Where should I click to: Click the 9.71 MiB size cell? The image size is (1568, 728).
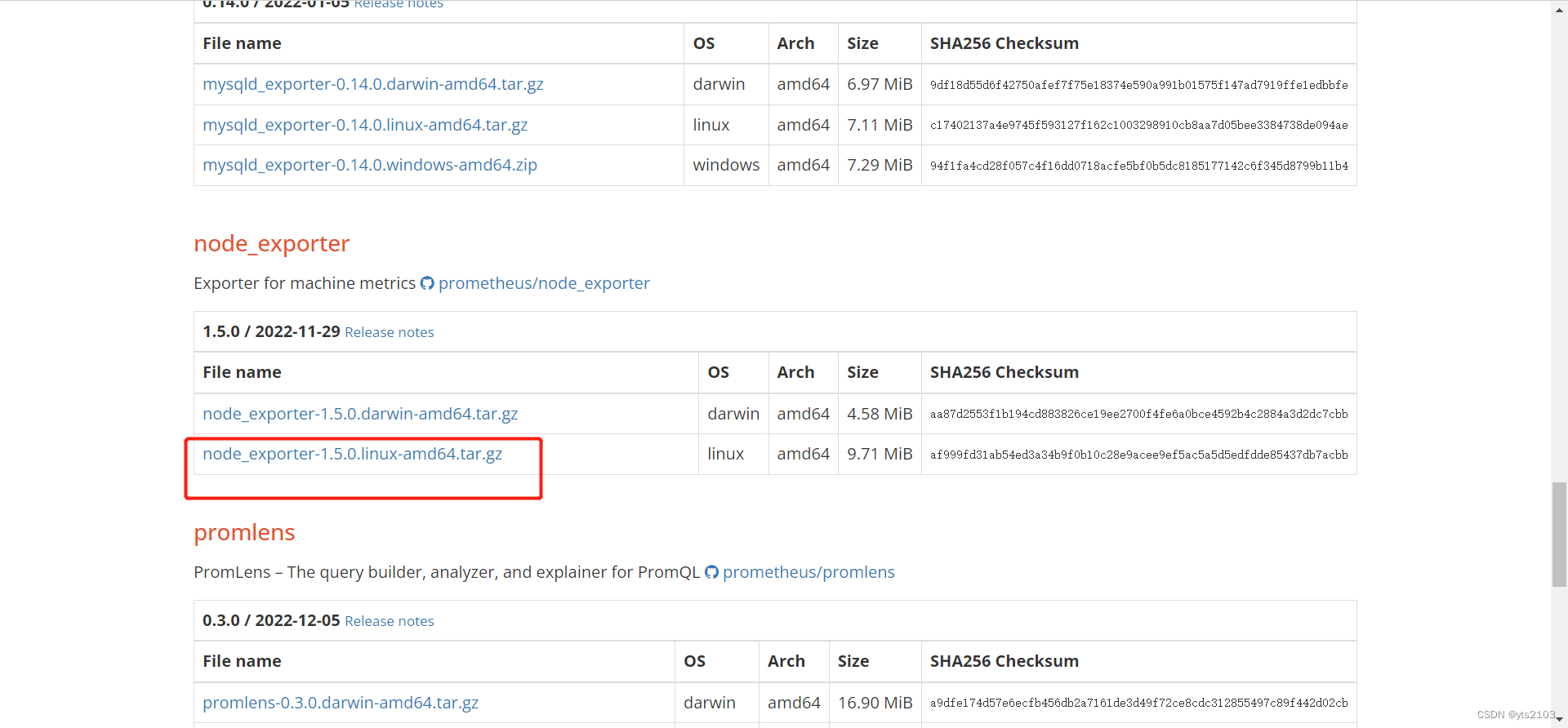click(x=880, y=454)
